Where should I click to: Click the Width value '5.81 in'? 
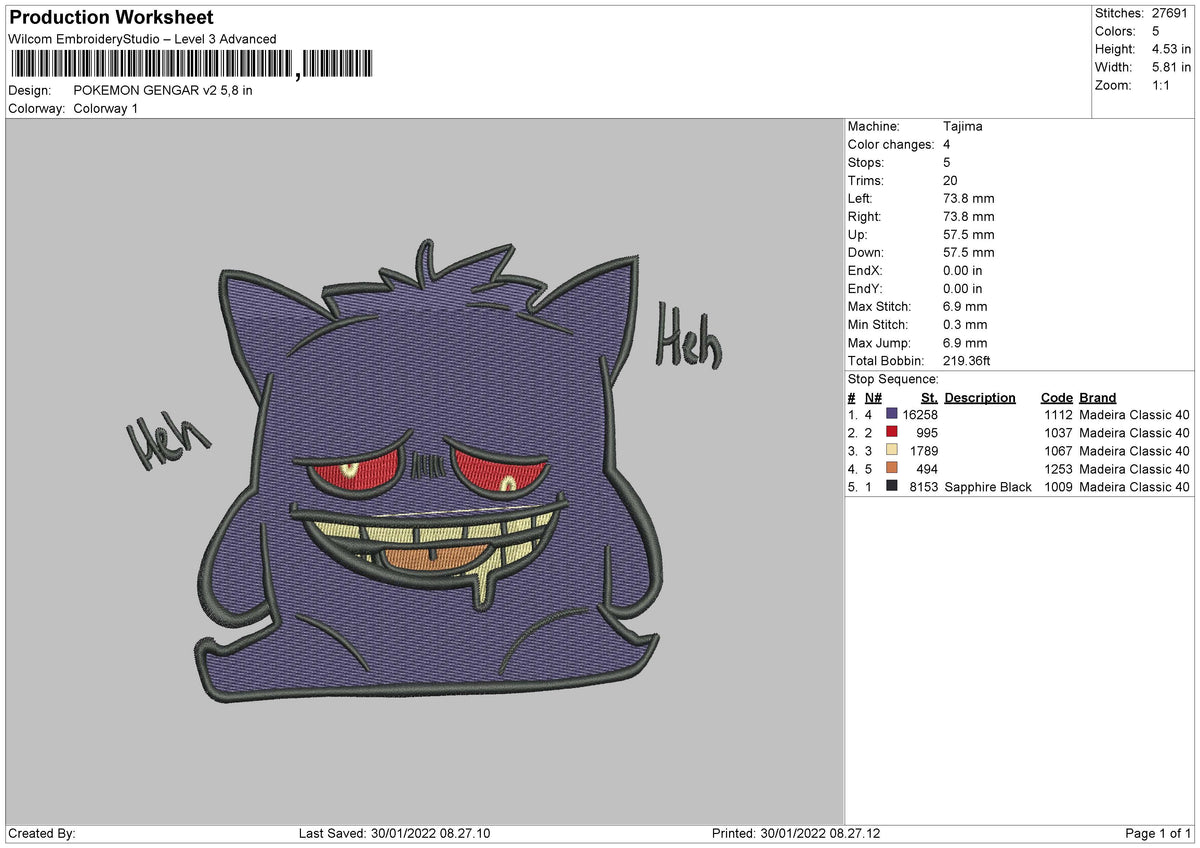tap(1172, 67)
